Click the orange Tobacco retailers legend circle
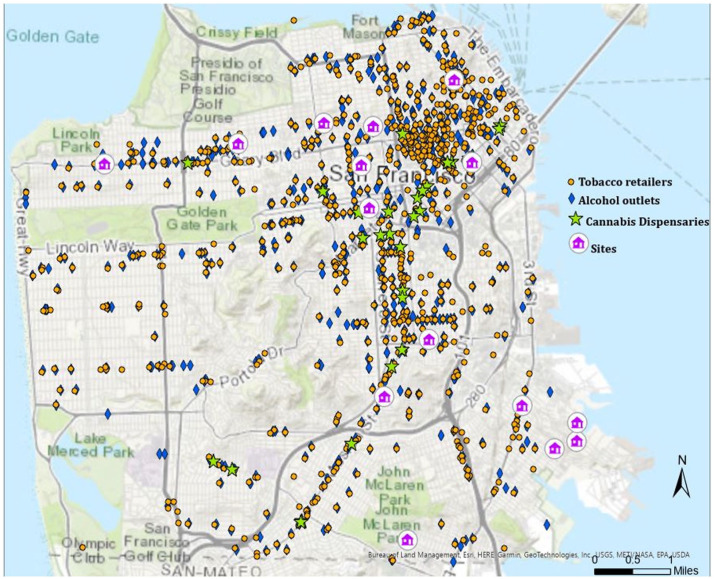This screenshot has width=714, height=579. [569, 183]
